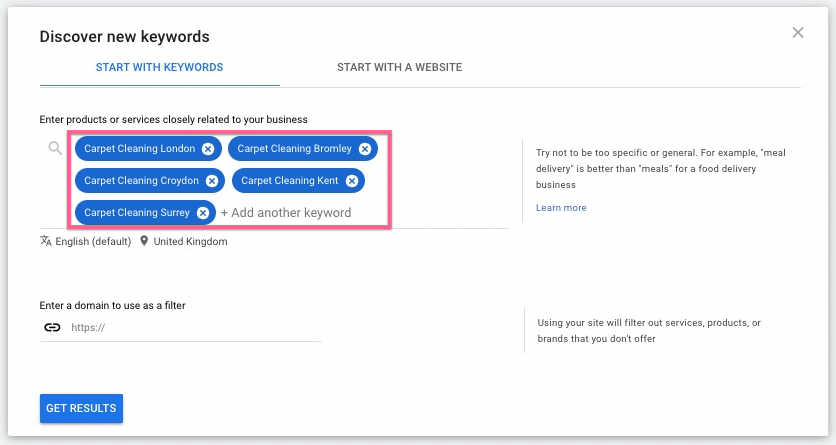
Task: Change the United Kingdom location setting
Action: [190, 241]
